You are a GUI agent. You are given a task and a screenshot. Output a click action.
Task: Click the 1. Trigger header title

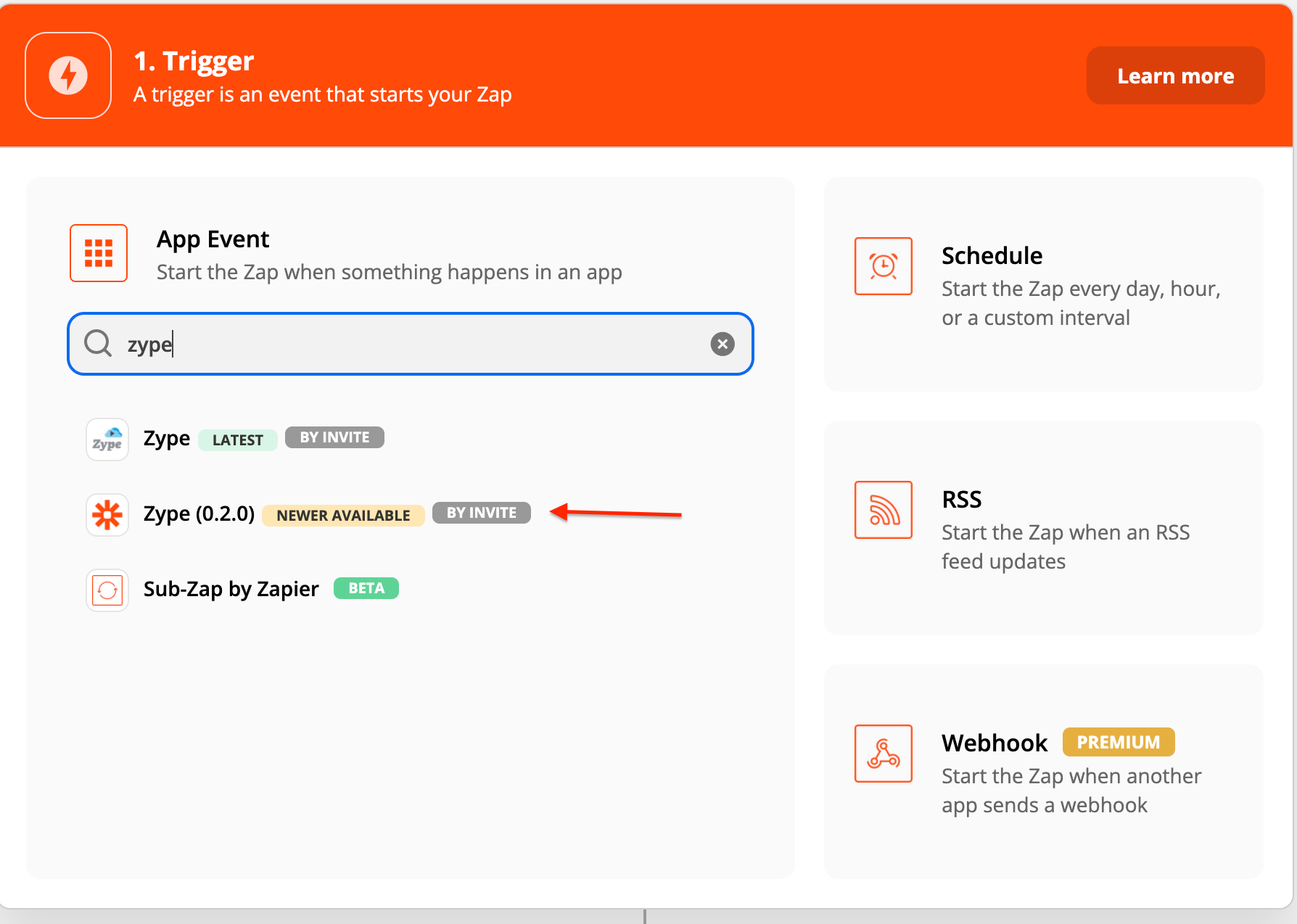(x=194, y=61)
